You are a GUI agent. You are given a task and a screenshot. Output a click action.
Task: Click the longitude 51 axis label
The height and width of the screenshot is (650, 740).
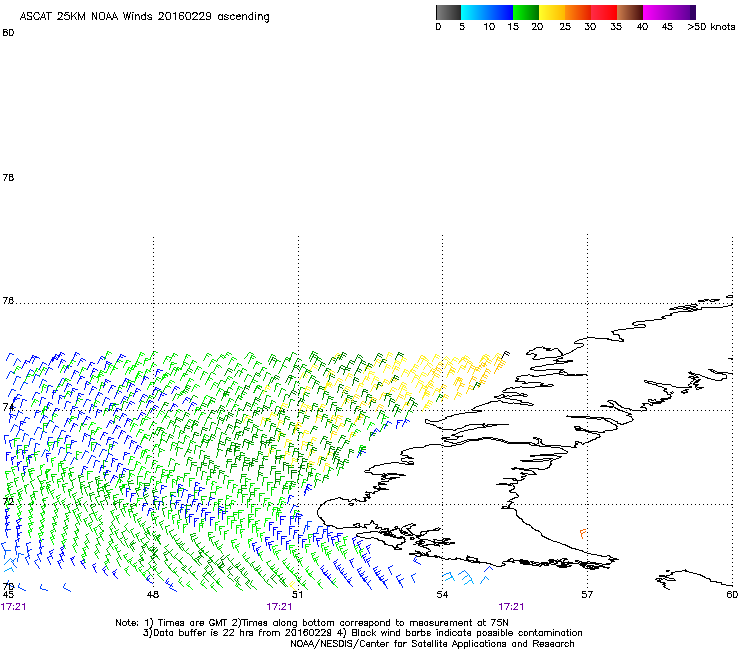[x=297, y=594]
